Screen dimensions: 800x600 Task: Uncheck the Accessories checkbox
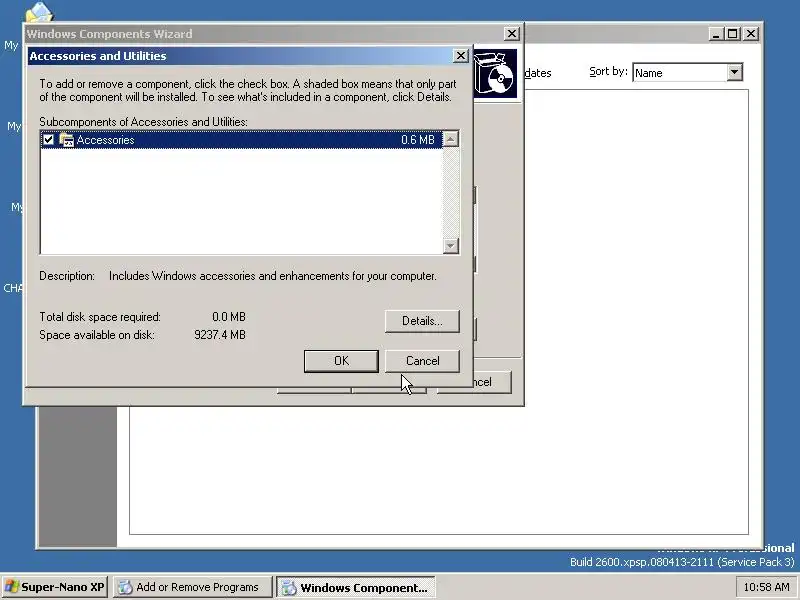click(48, 139)
